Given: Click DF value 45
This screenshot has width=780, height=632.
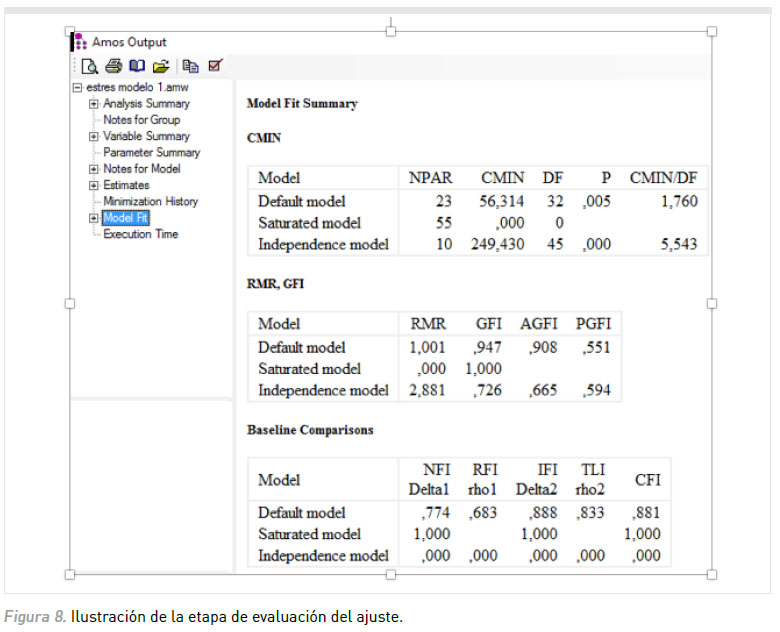Looking at the screenshot, I should (x=555, y=244).
